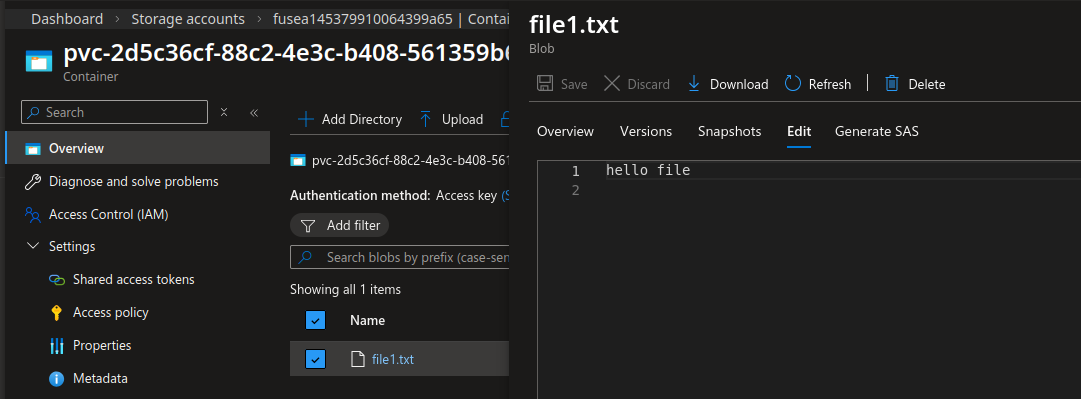The width and height of the screenshot is (1081, 399).
Task: Collapse the Settings section chevron
Action: point(32,246)
